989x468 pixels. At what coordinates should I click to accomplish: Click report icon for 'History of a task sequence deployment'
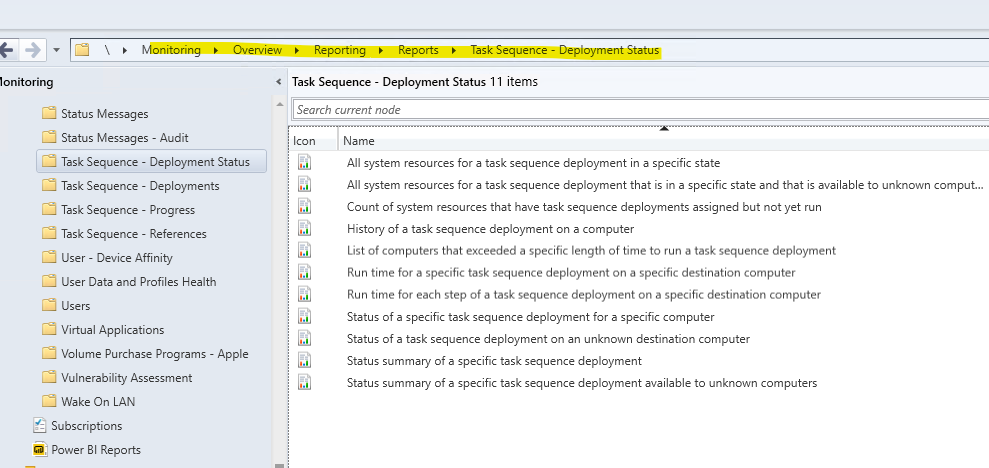(305, 228)
